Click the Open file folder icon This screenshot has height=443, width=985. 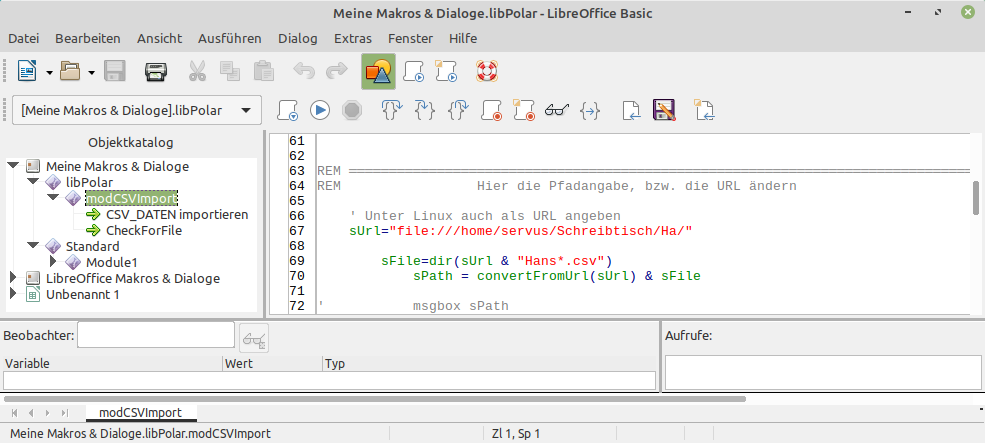[70, 72]
